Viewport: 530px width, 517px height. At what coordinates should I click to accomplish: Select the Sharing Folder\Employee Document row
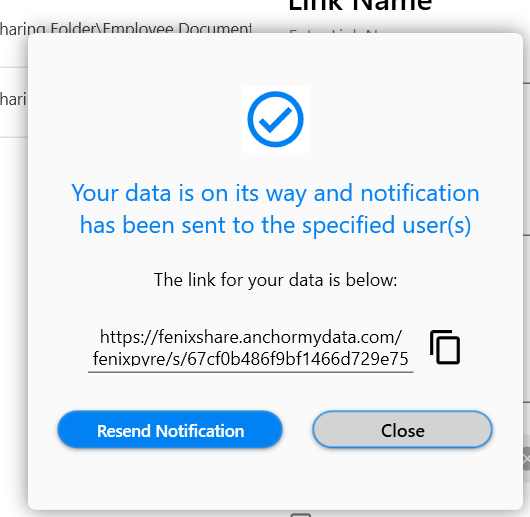point(126,28)
